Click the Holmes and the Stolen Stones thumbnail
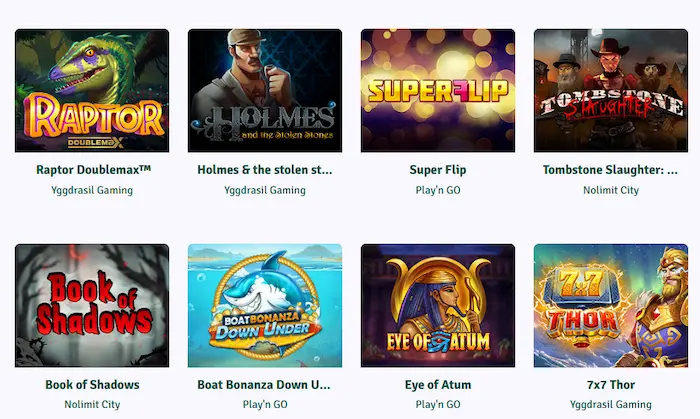 (x=265, y=91)
